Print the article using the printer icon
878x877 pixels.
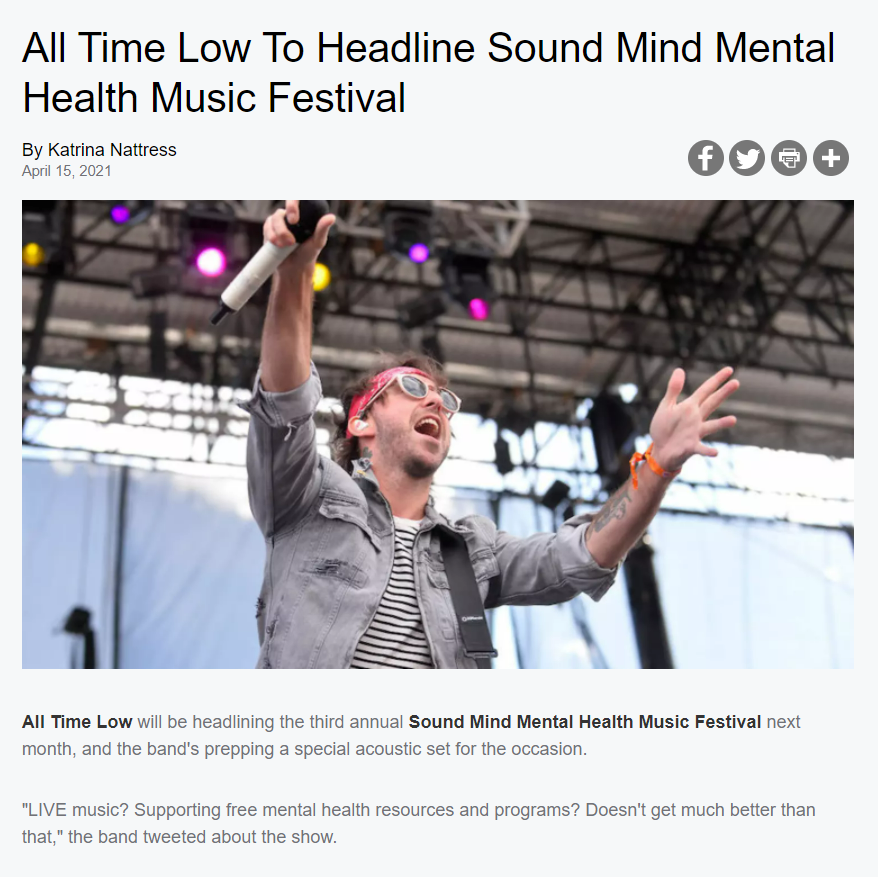[789, 158]
